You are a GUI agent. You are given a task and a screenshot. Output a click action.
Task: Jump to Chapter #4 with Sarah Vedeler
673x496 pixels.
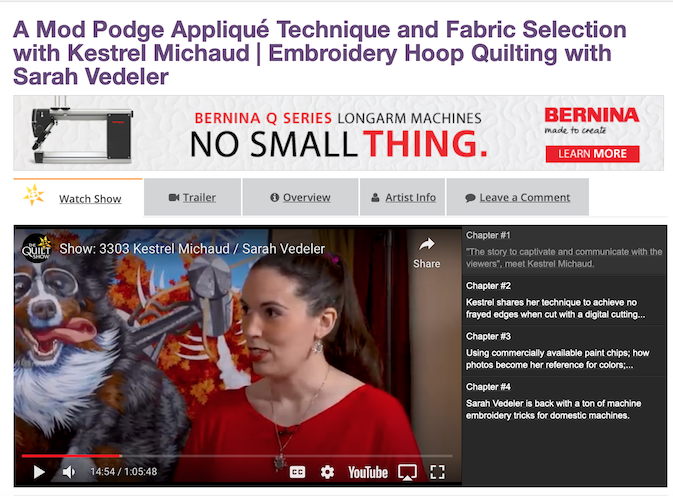pos(564,402)
